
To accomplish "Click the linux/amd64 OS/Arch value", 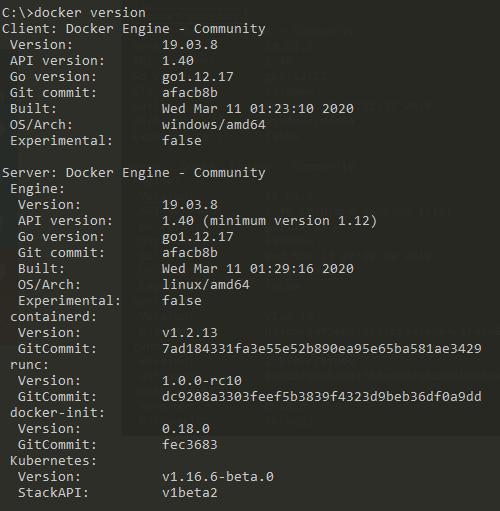I will coord(206,285).
